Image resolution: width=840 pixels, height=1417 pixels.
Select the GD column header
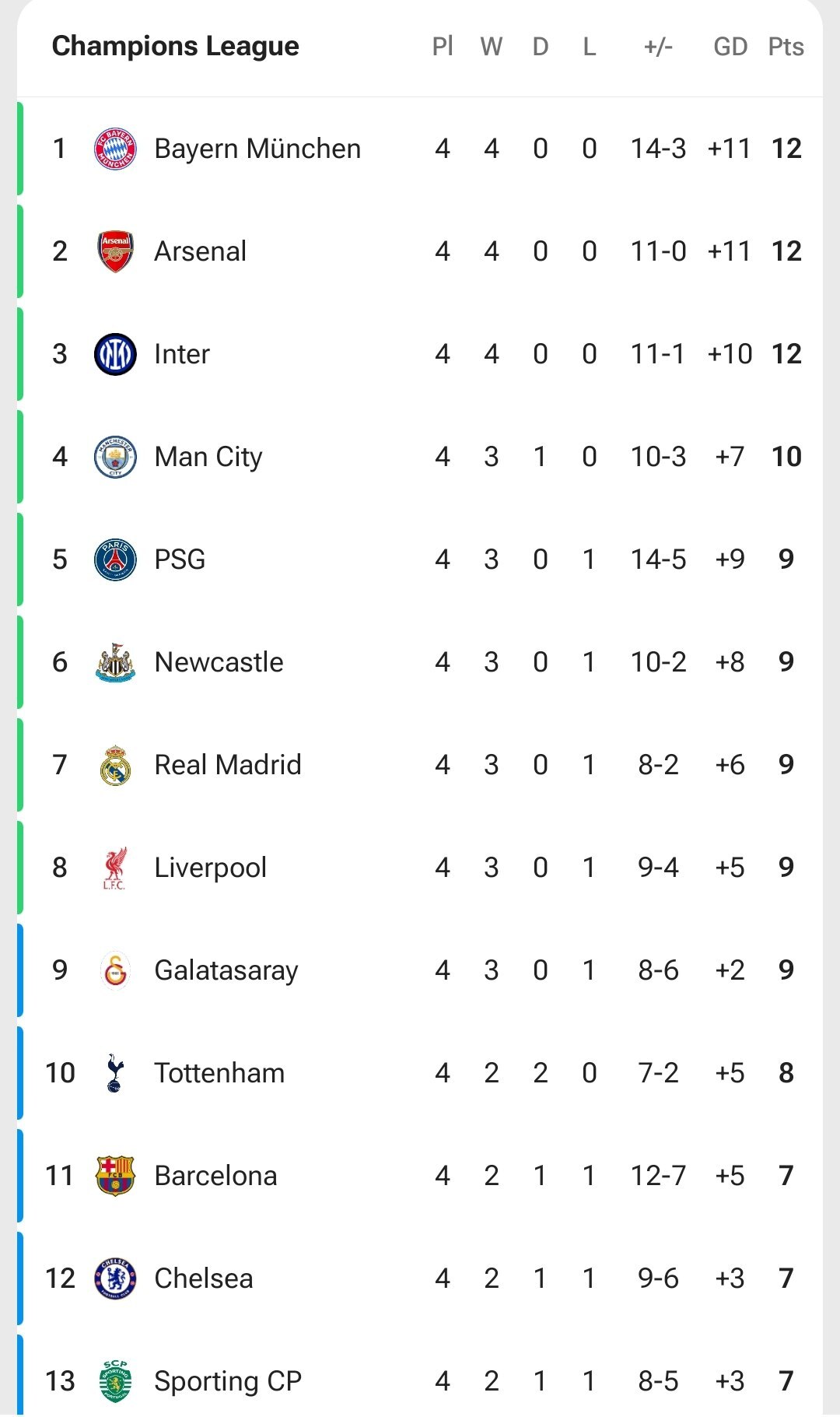[x=730, y=47]
